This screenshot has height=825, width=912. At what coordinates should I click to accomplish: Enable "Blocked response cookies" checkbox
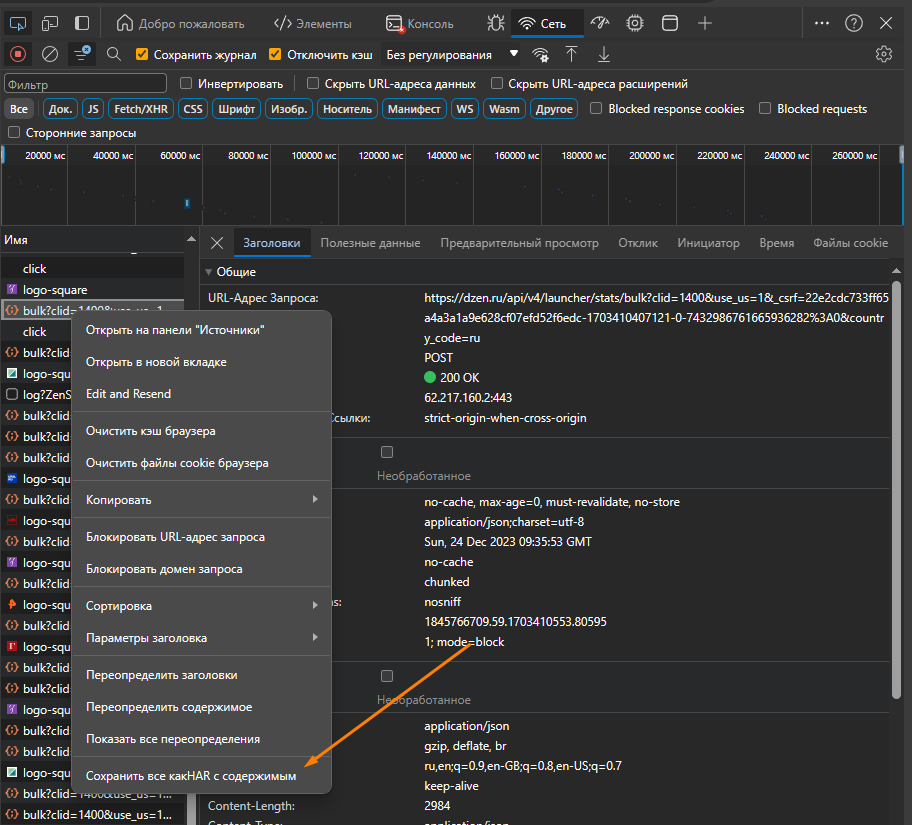(596, 109)
